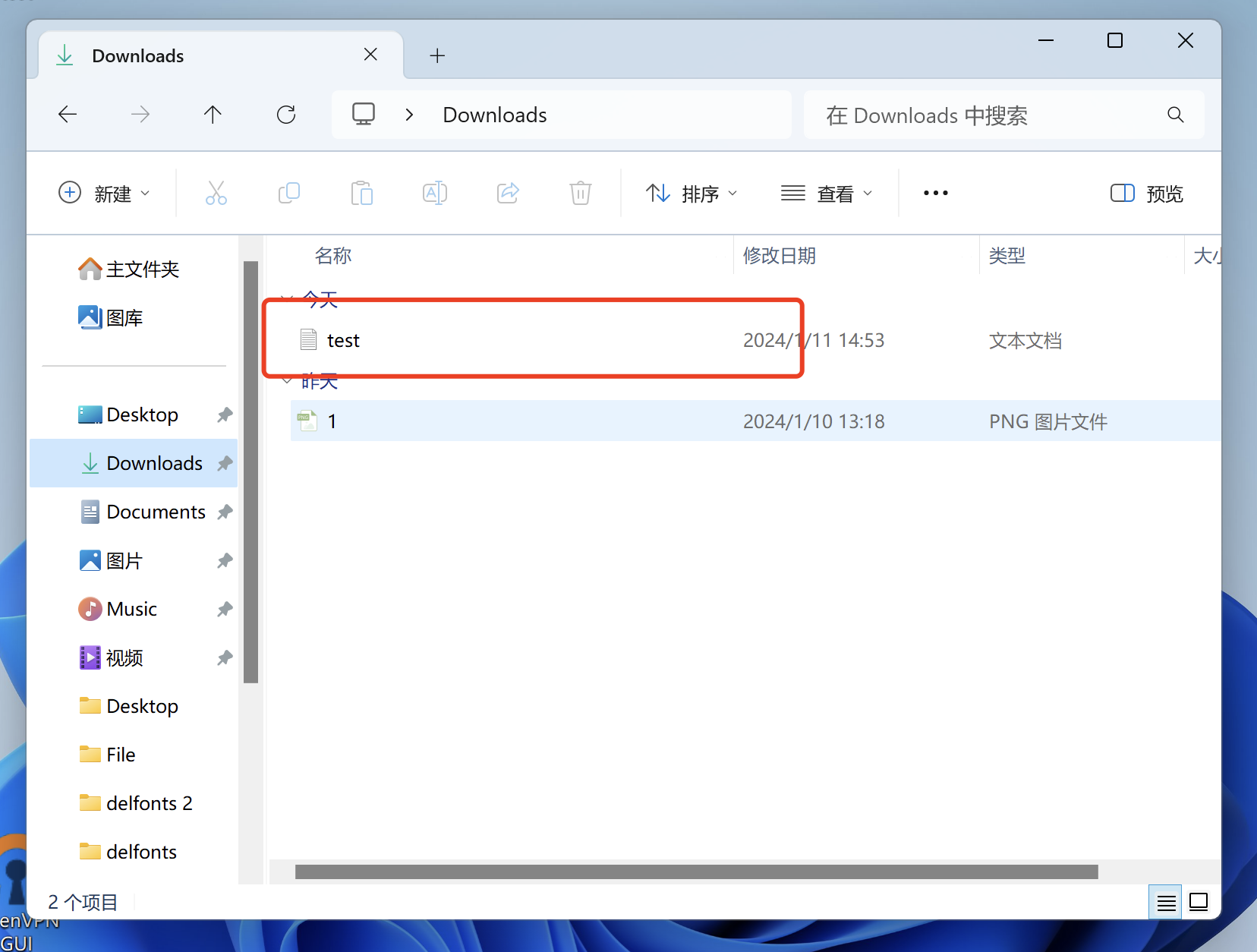Open Documents in sidebar

[143, 512]
